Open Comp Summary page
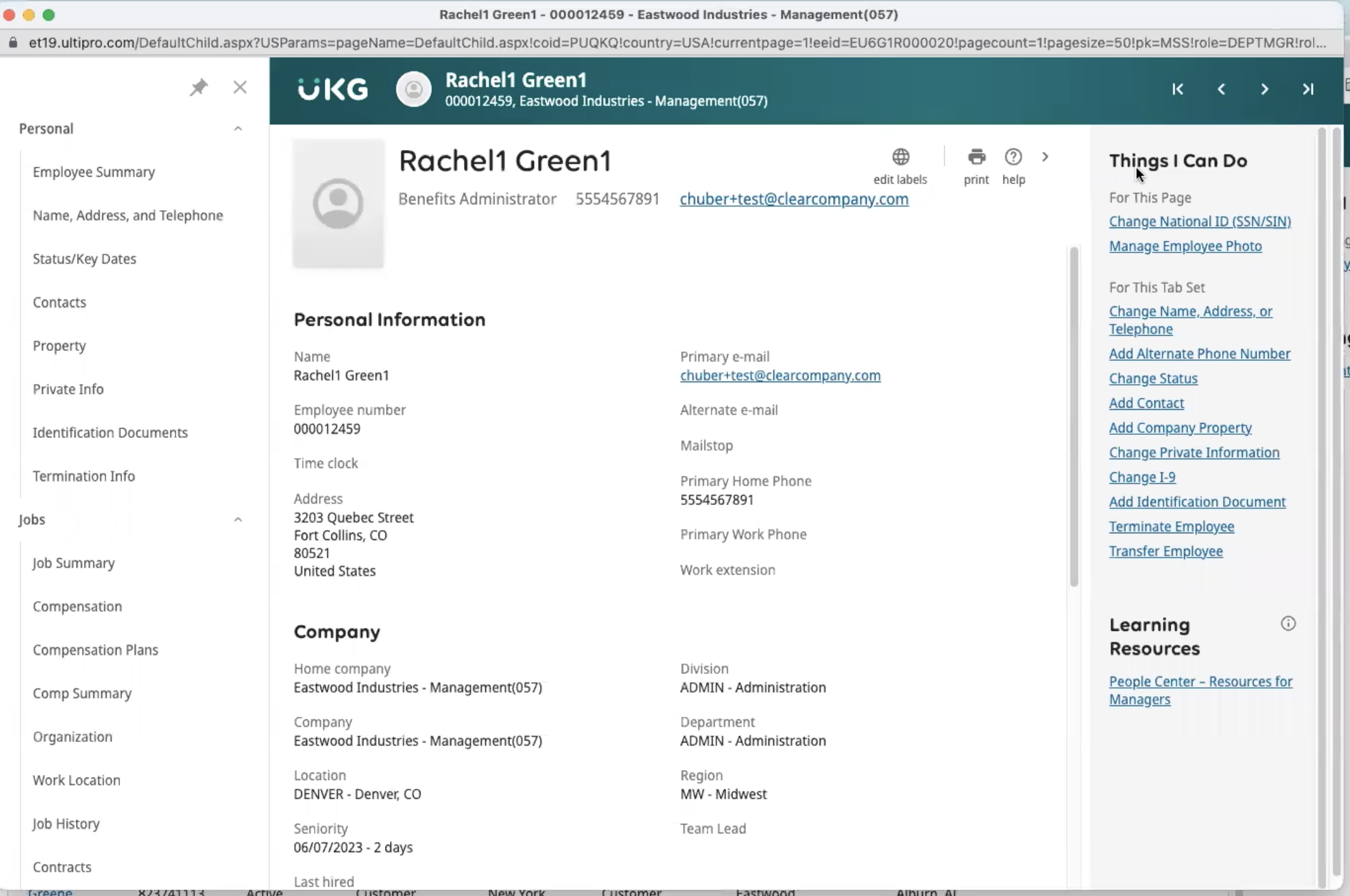Image resolution: width=1350 pixels, height=896 pixels. [82, 694]
